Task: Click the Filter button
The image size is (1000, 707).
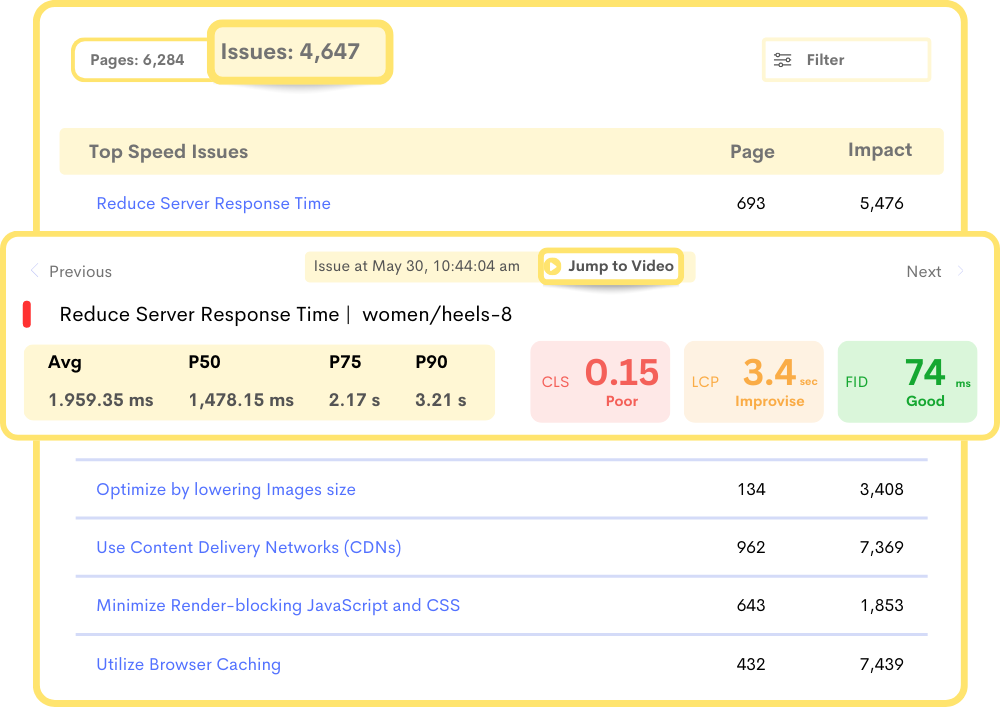Action: click(846, 60)
